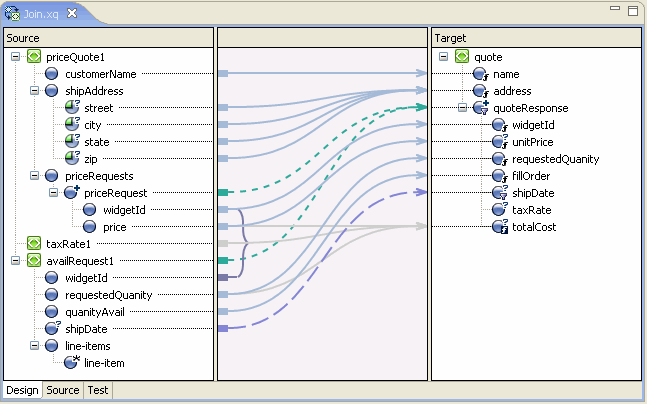Click the totalCost target element icon
The image size is (647, 404).
coord(500,227)
